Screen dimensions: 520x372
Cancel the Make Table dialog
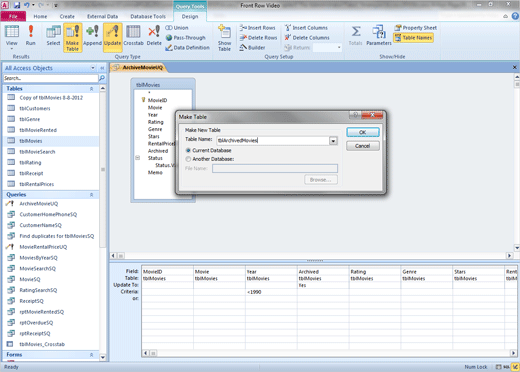[363, 146]
